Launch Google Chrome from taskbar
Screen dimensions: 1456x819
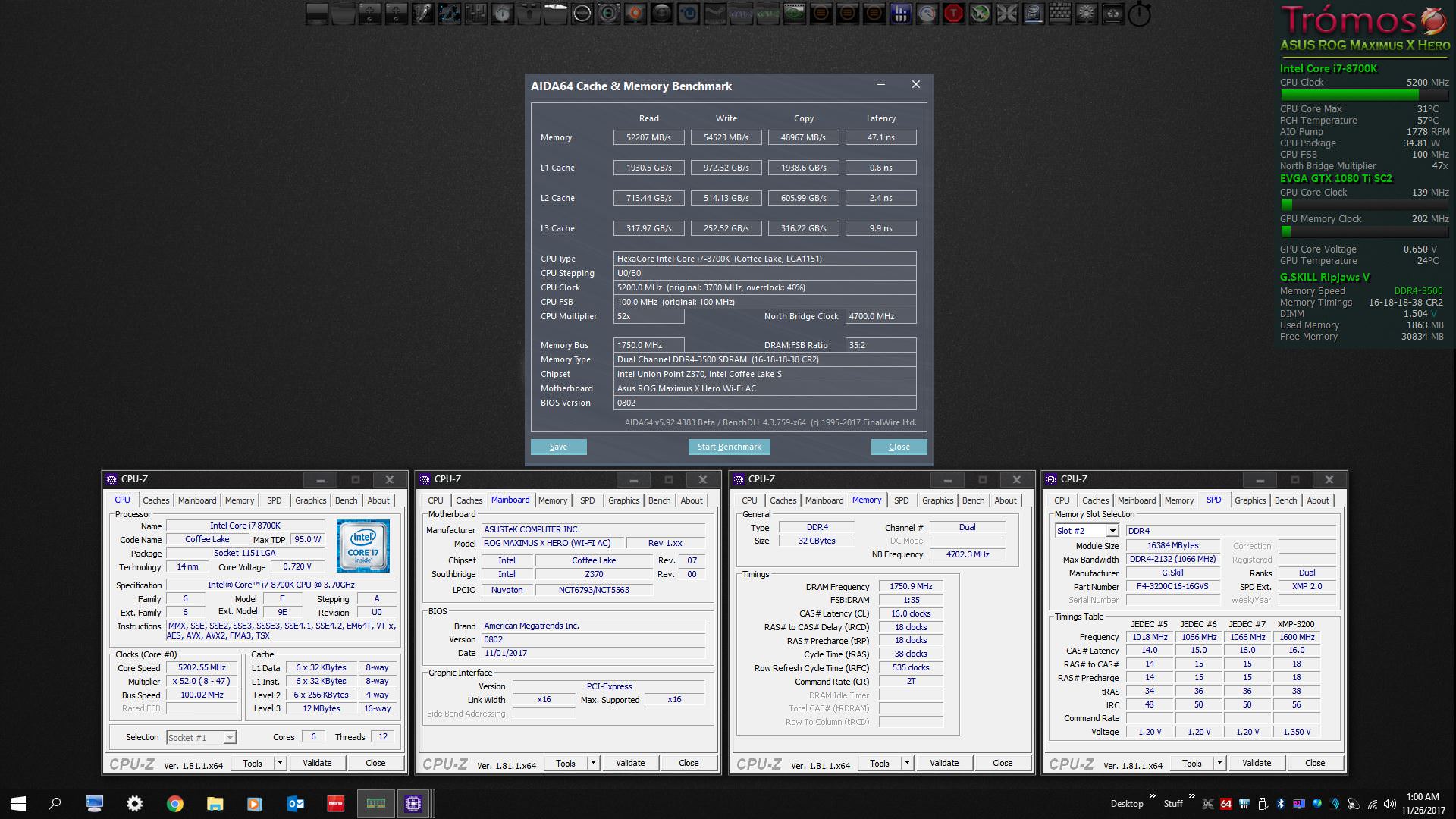click(x=175, y=804)
